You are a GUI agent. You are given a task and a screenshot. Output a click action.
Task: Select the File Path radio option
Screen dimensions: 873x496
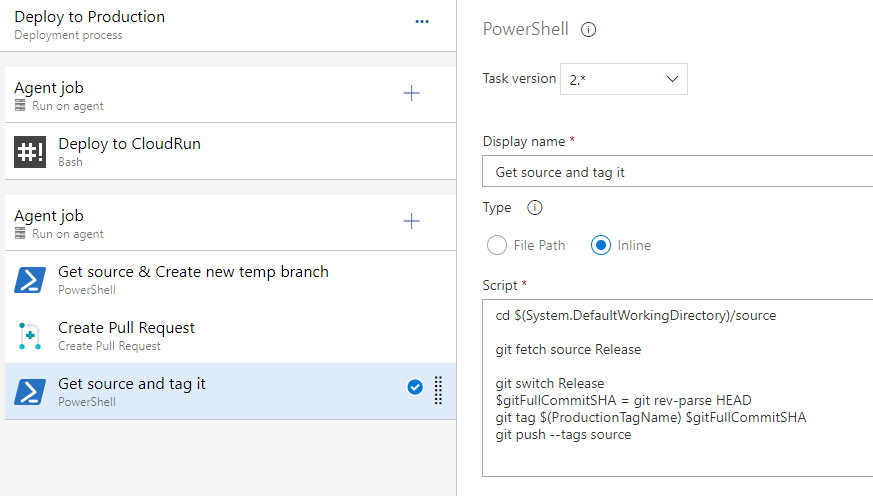pyautogui.click(x=497, y=245)
